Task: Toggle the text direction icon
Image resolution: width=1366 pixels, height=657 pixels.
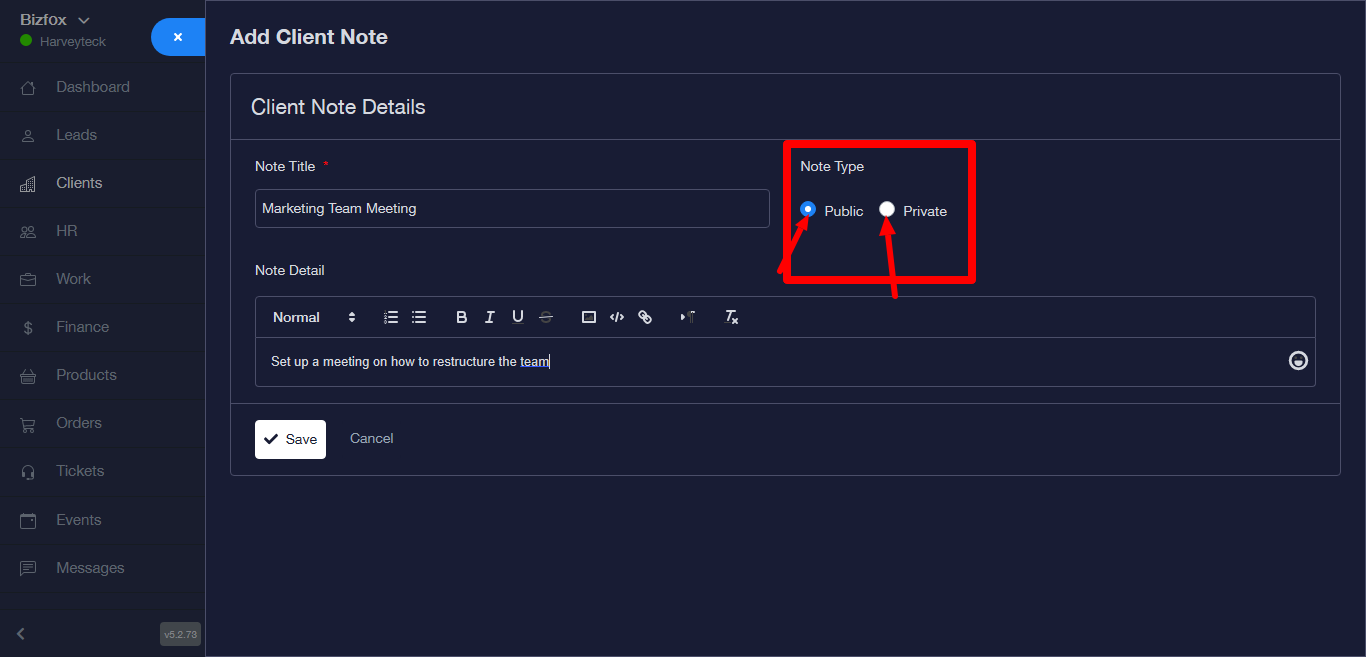Action: 688,317
